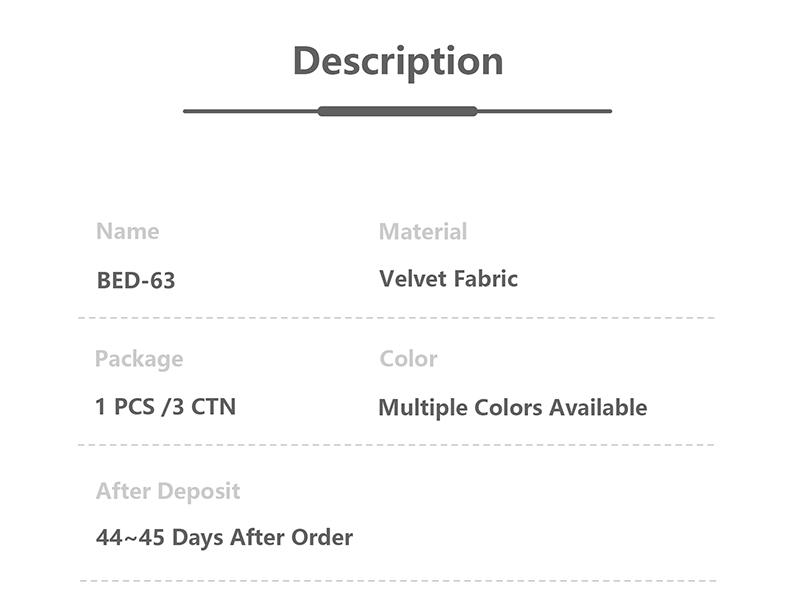Select the Package field label
Screen dimensions: 800x610
[139, 359]
